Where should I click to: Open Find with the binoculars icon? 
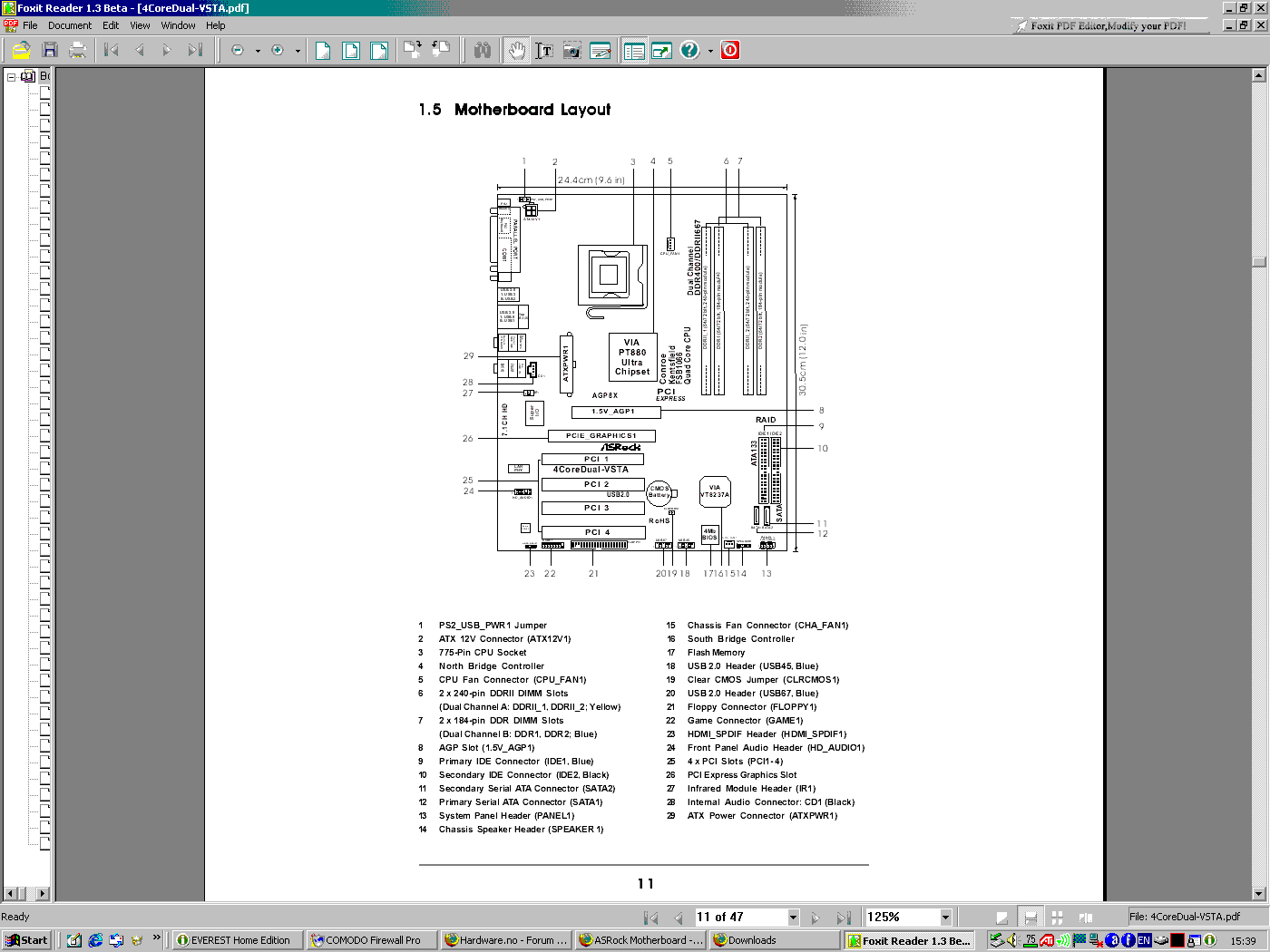tap(483, 51)
